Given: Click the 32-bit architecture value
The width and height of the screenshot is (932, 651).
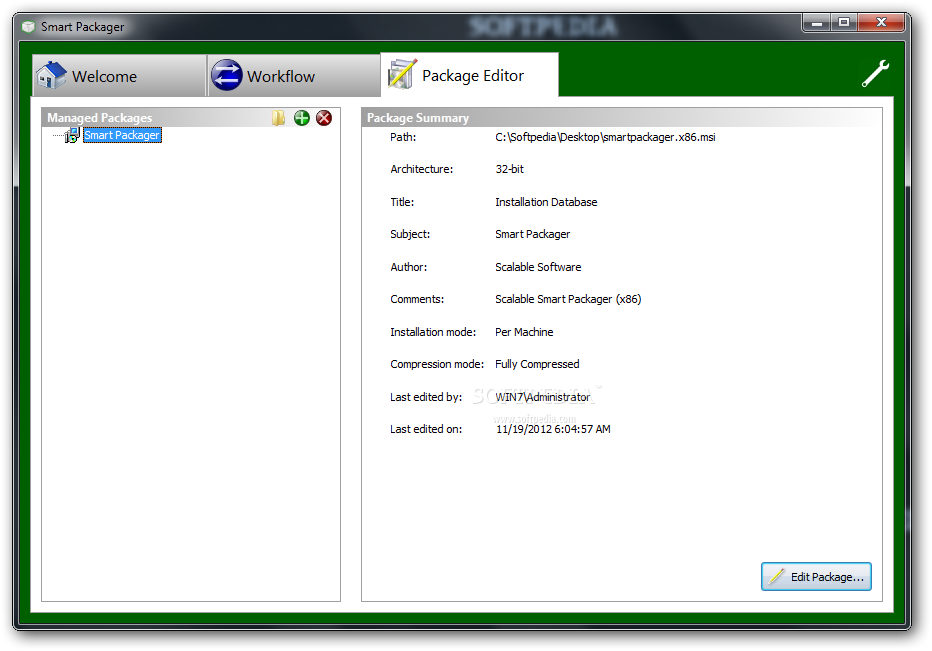Looking at the screenshot, I should (x=509, y=169).
